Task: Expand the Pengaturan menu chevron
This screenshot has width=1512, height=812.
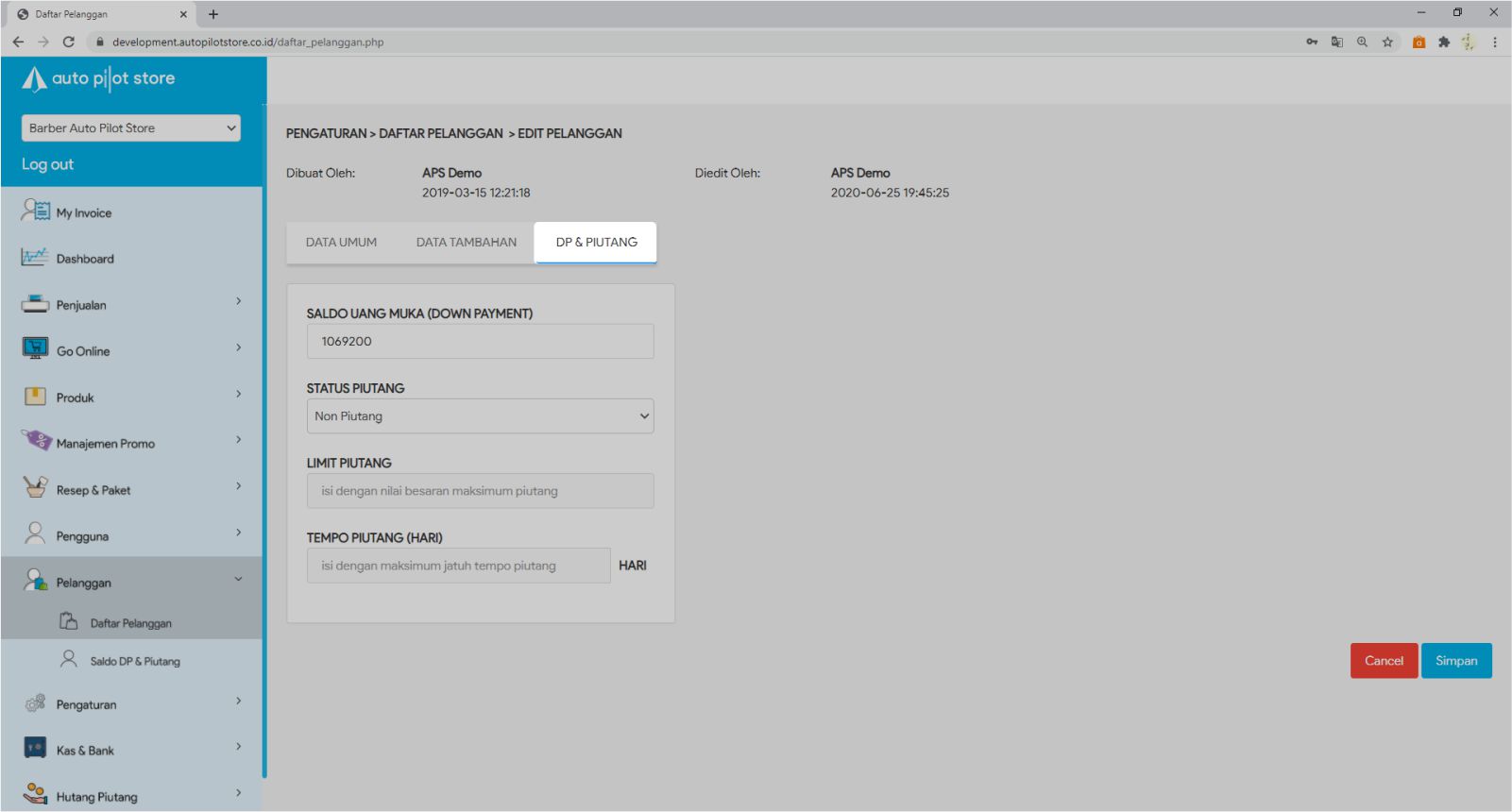Action: [x=238, y=702]
